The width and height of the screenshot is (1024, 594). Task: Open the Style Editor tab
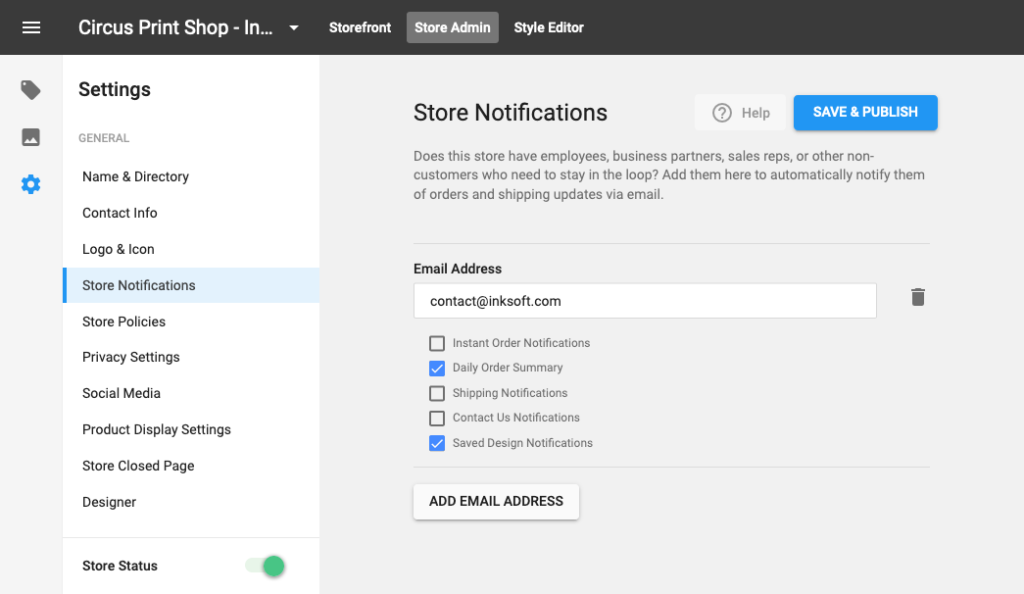[x=549, y=27]
